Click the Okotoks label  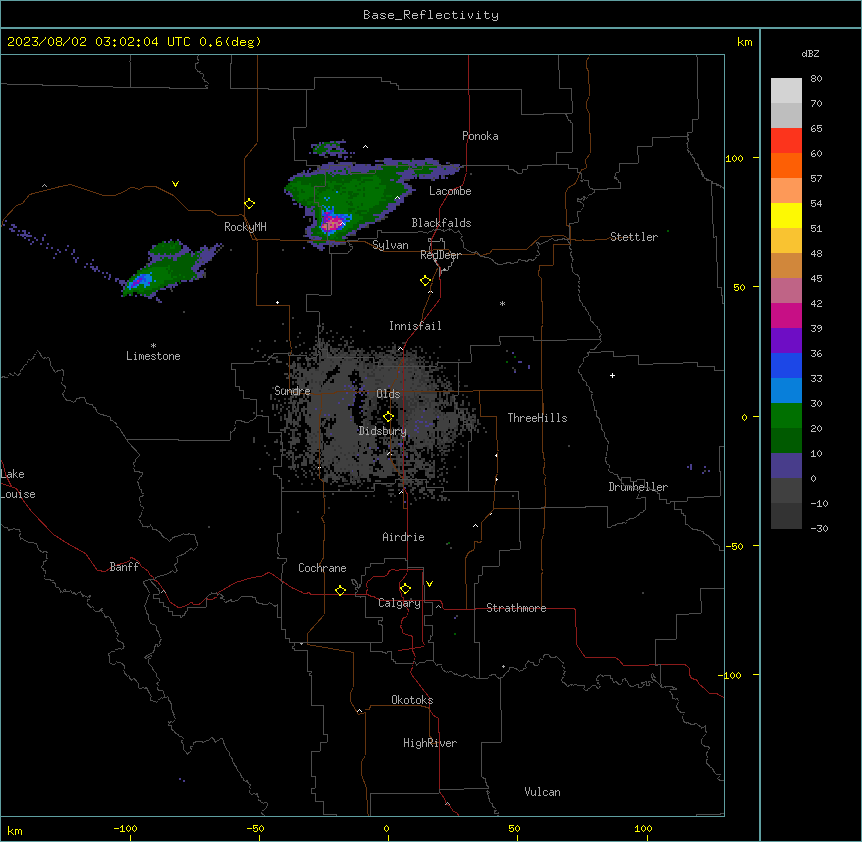coord(412,700)
